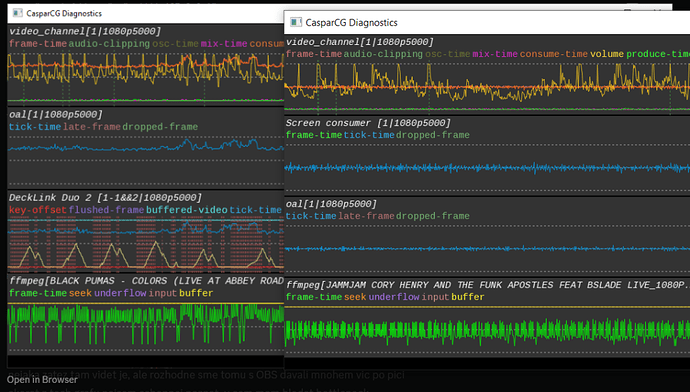This screenshot has width=690, height=392.
Task: Select tick-time label in Screen consumer section
Action: 369,135
